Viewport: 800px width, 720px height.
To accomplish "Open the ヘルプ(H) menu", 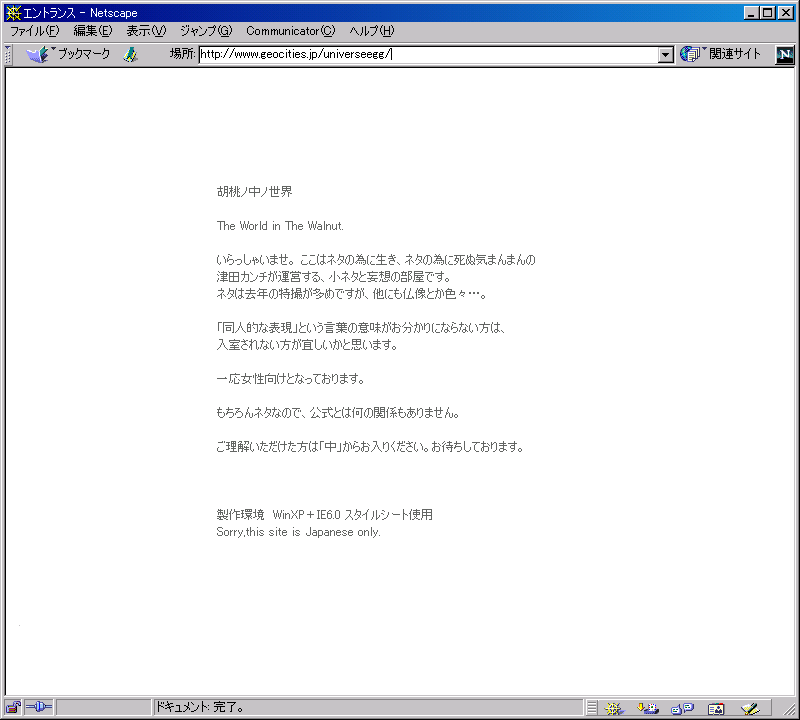I will [x=372, y=31].
